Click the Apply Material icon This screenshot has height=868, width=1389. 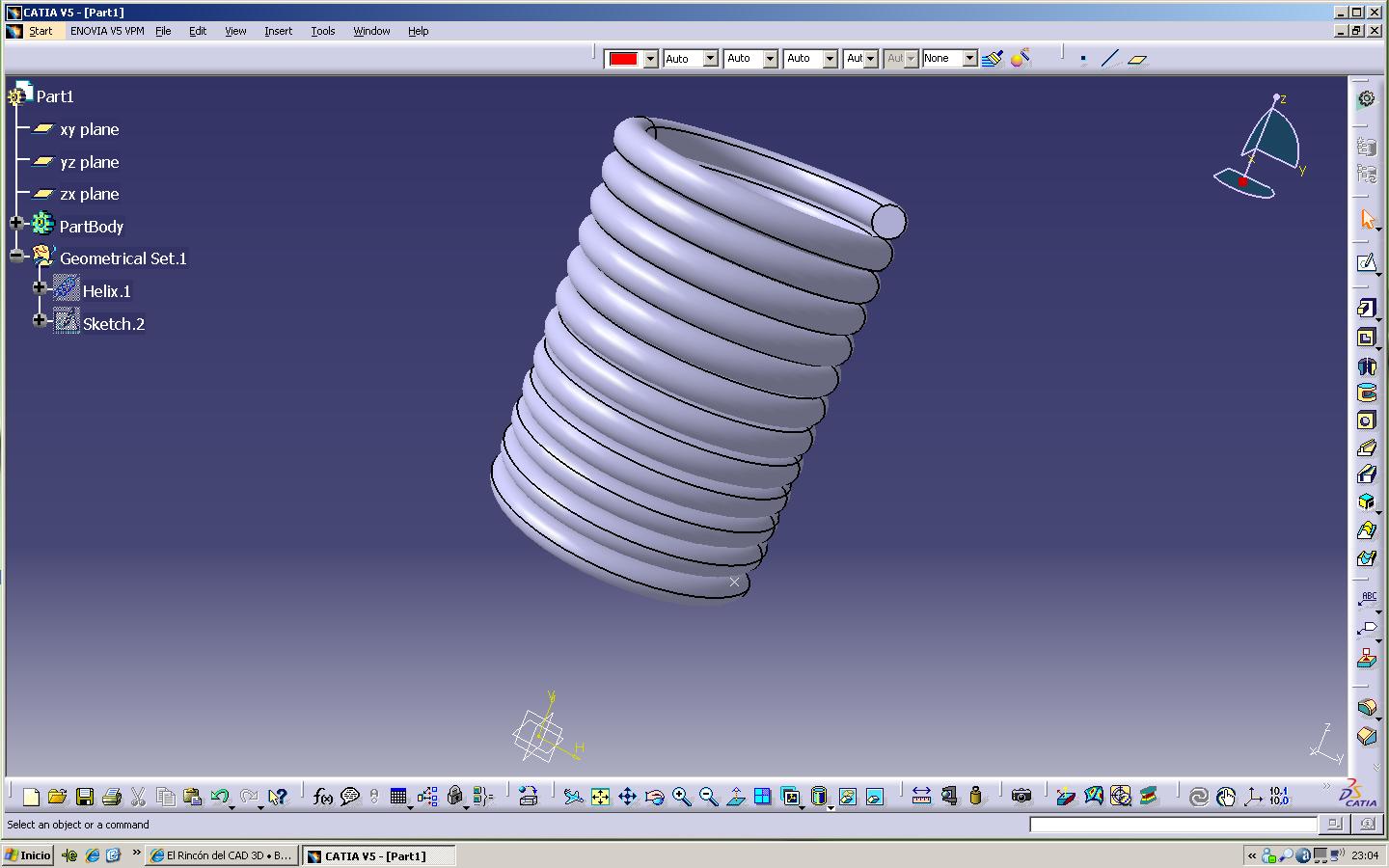click(x=1148, y=797)
